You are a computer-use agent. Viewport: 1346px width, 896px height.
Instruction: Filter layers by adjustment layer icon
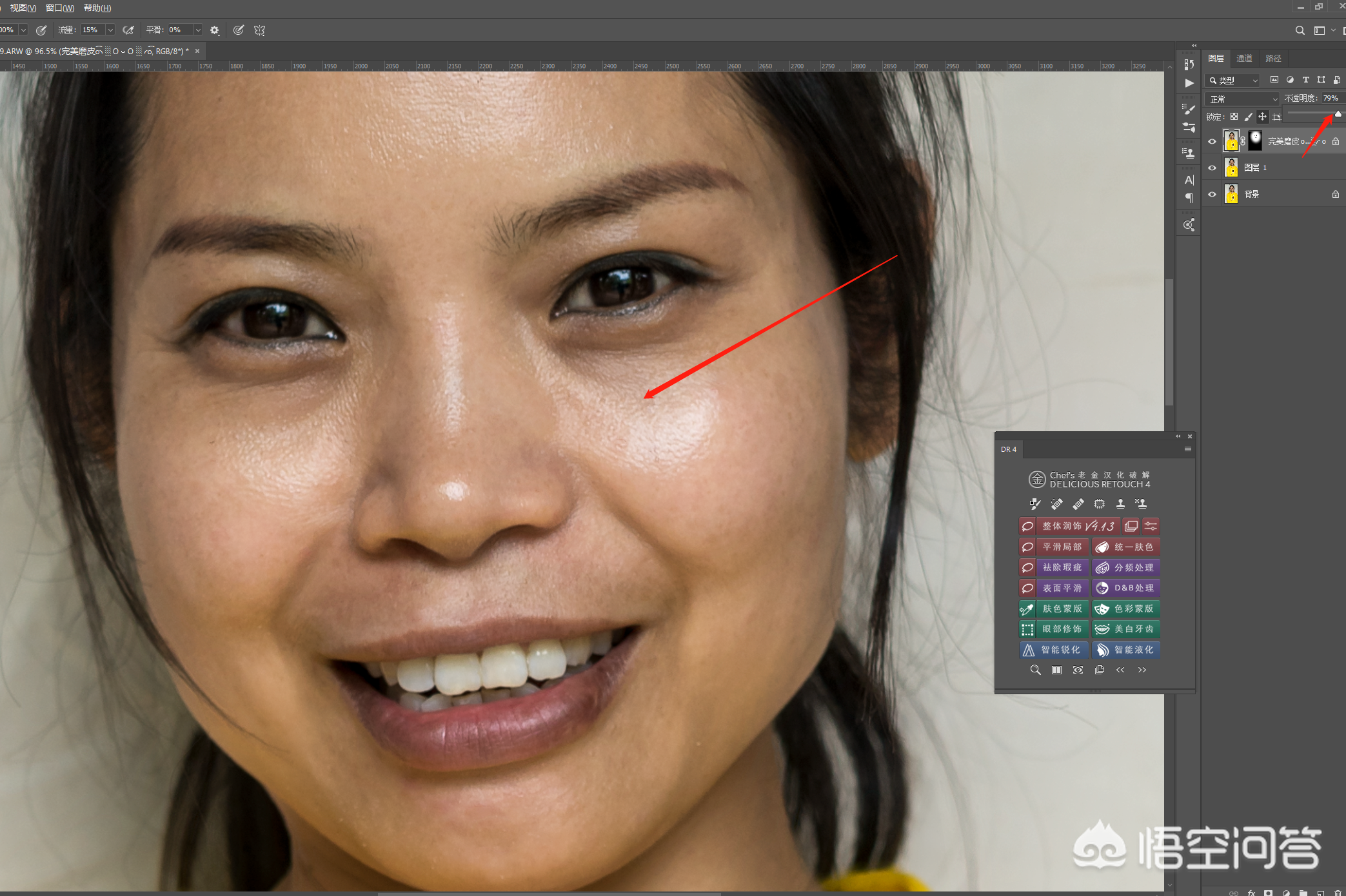pyautogui.click(x=1290, y=80)
